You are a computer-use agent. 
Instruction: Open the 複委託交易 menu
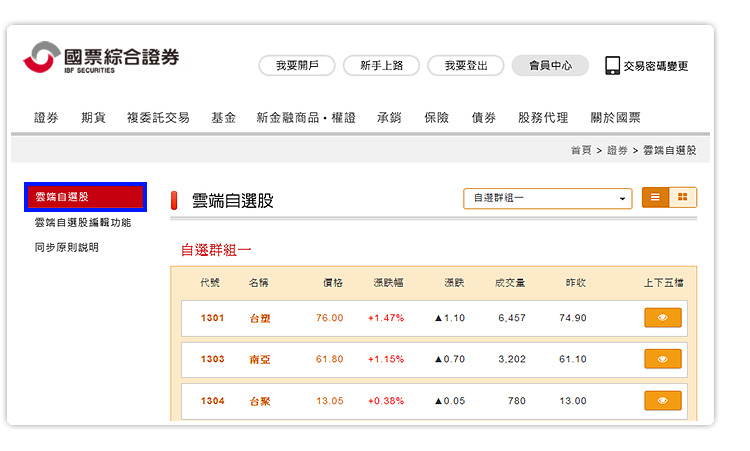coord(158,118)
